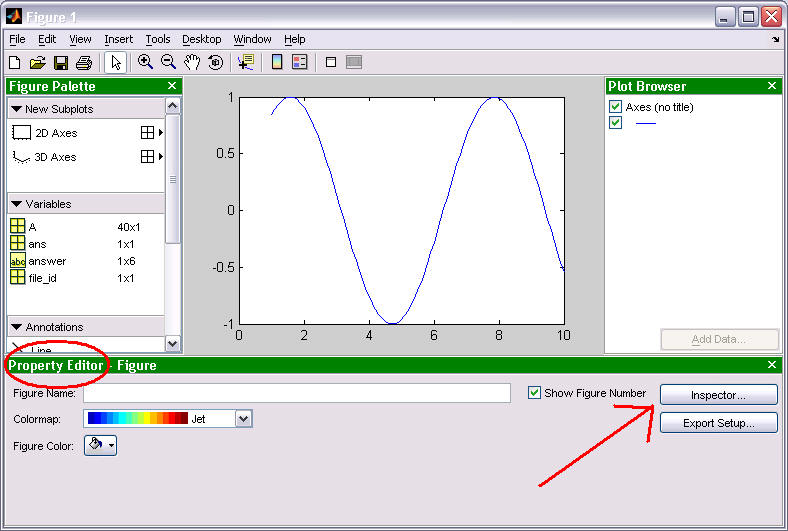The height and width of the screenshot is (531, 788).
Task: Save the figure with the floppy icon
Action: coord(61,62)
